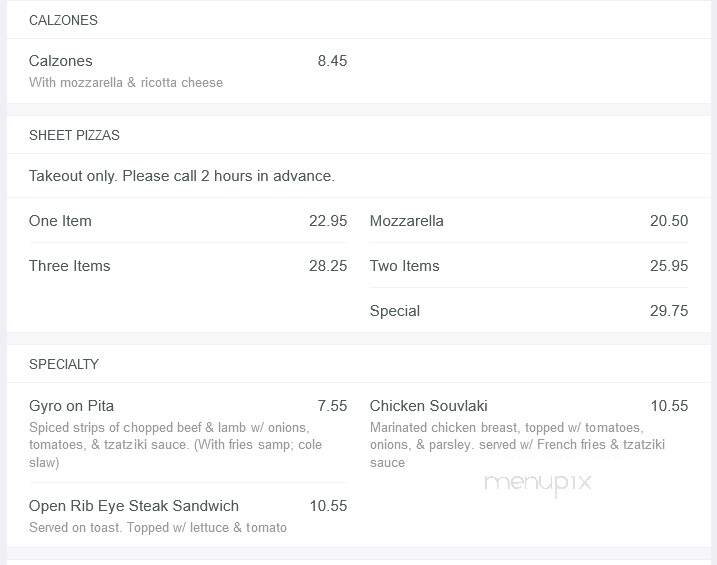
Task: Click the takeout only notice text
Action: [x=181, y=176]
